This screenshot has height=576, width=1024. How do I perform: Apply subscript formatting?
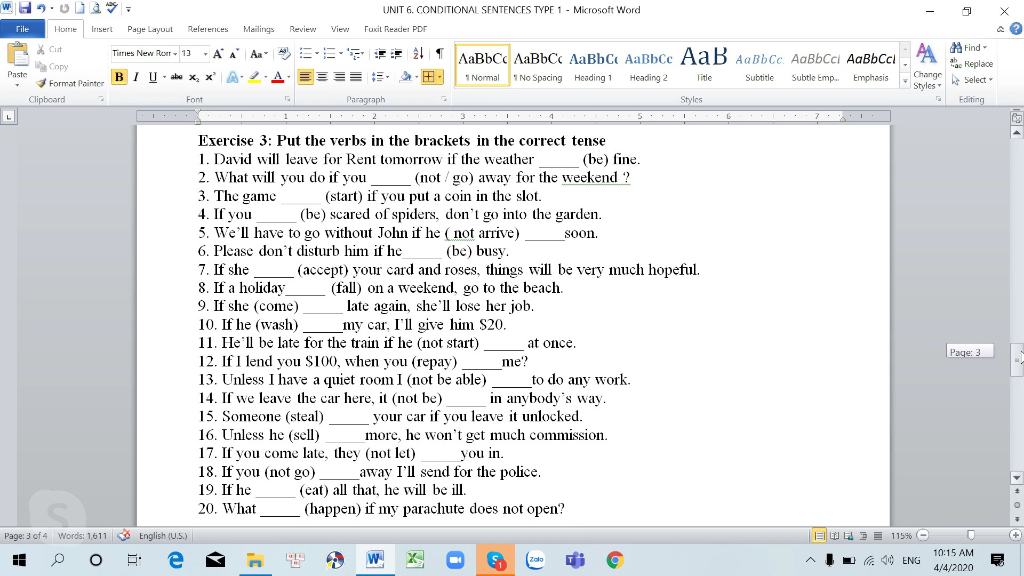click(x=194, y=77)
